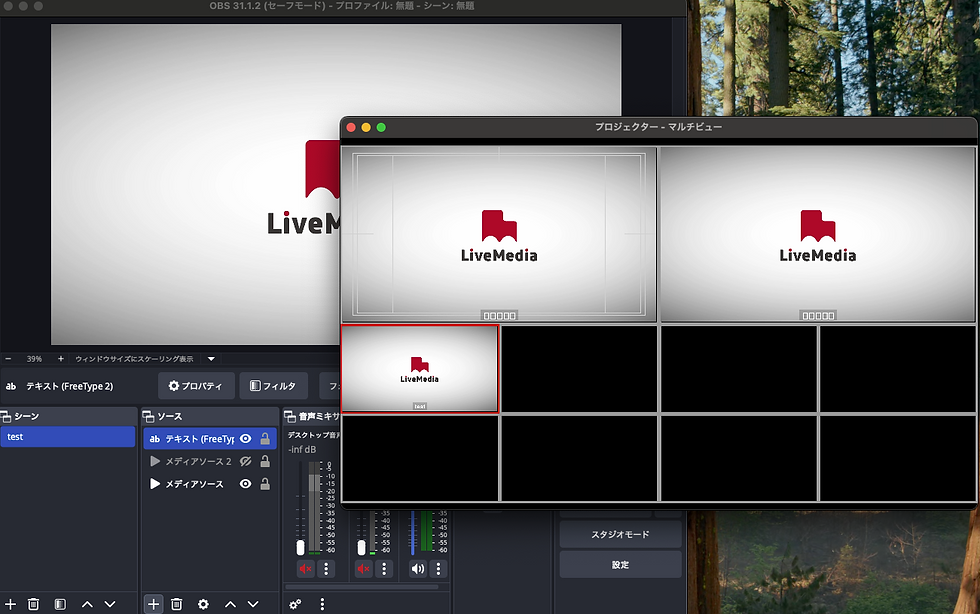The height and width of the screenshot is (614, 980).
Task: Click the -inf dB level readout
Action: tap(302, 450)
